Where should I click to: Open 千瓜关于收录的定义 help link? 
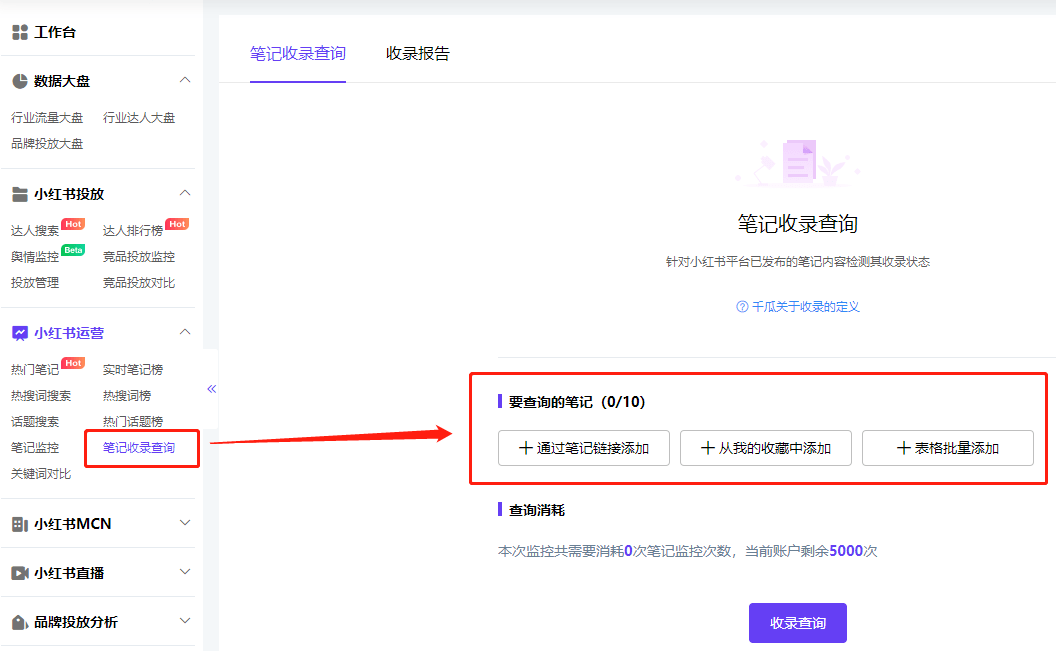798,306
